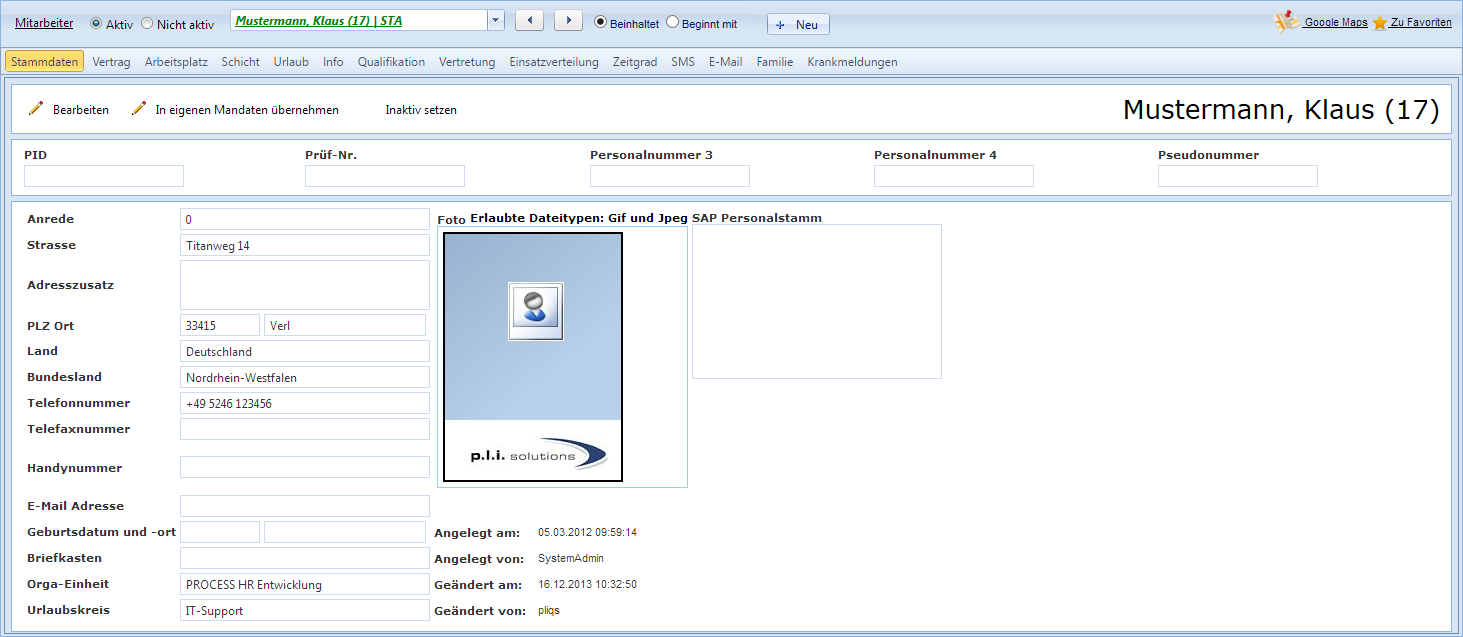This screenshot has height=637, width=1463.
Task: Open the Einsatzverteilung tab
Action: tap(554, 61)
